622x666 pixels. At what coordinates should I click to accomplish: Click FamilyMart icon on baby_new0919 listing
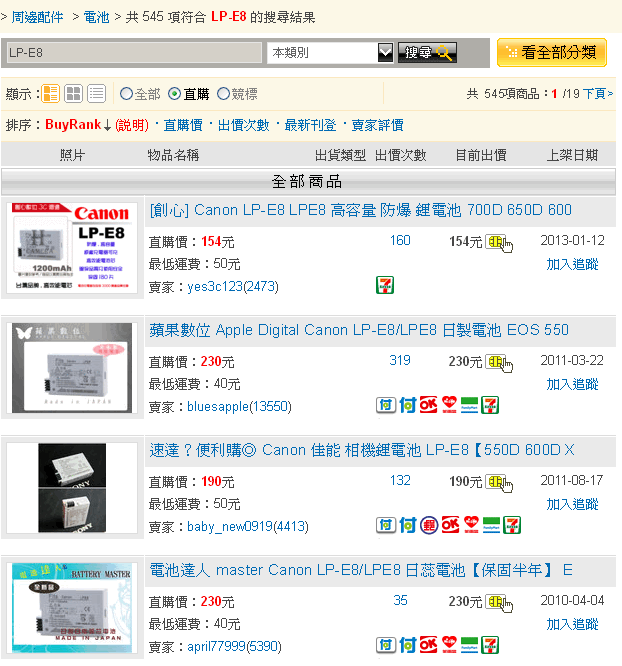pos(491,525)
